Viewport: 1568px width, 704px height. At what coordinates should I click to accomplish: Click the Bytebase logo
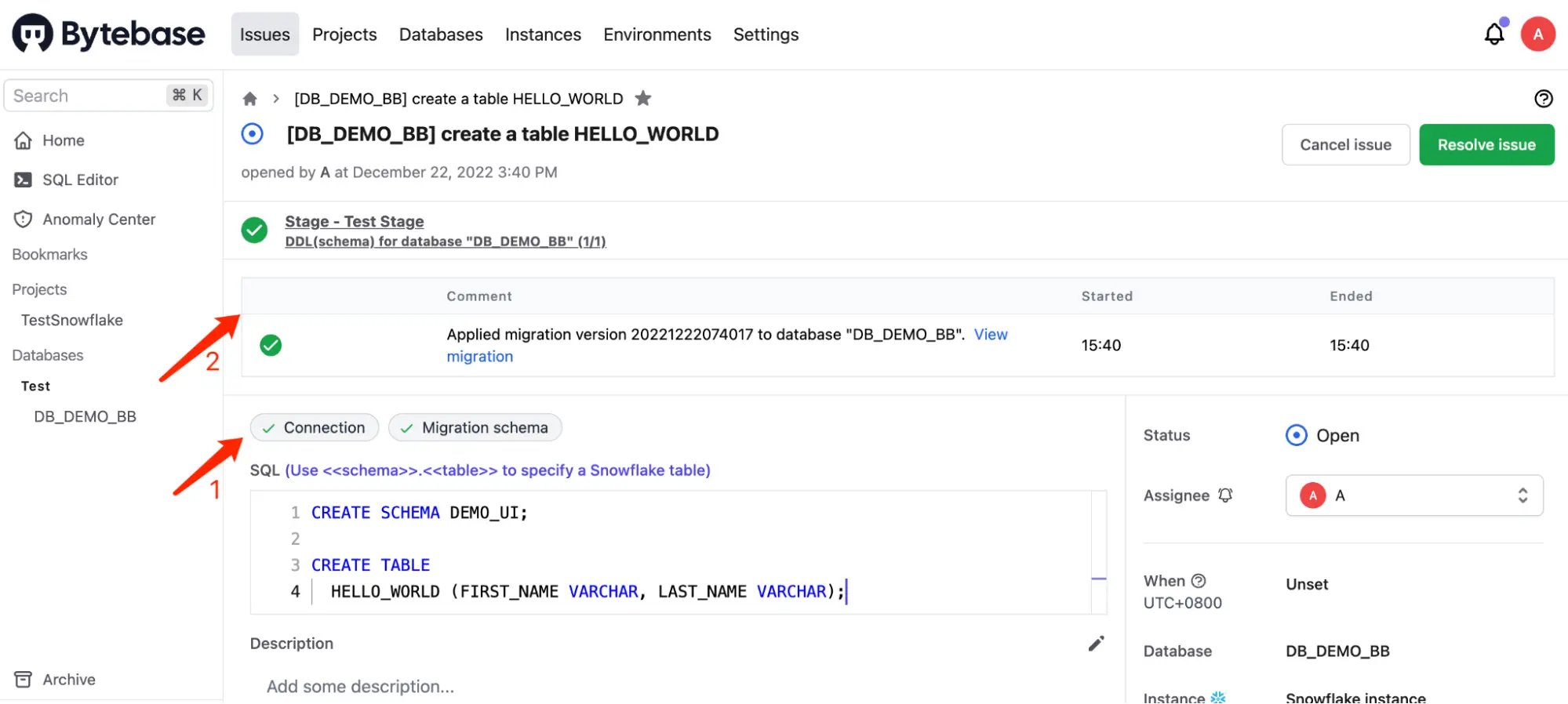(108, 34)
